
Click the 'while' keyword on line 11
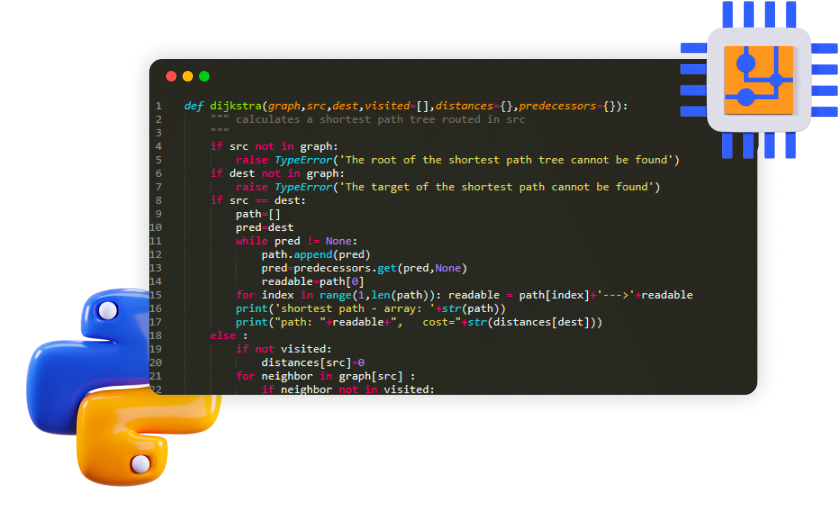251,241
